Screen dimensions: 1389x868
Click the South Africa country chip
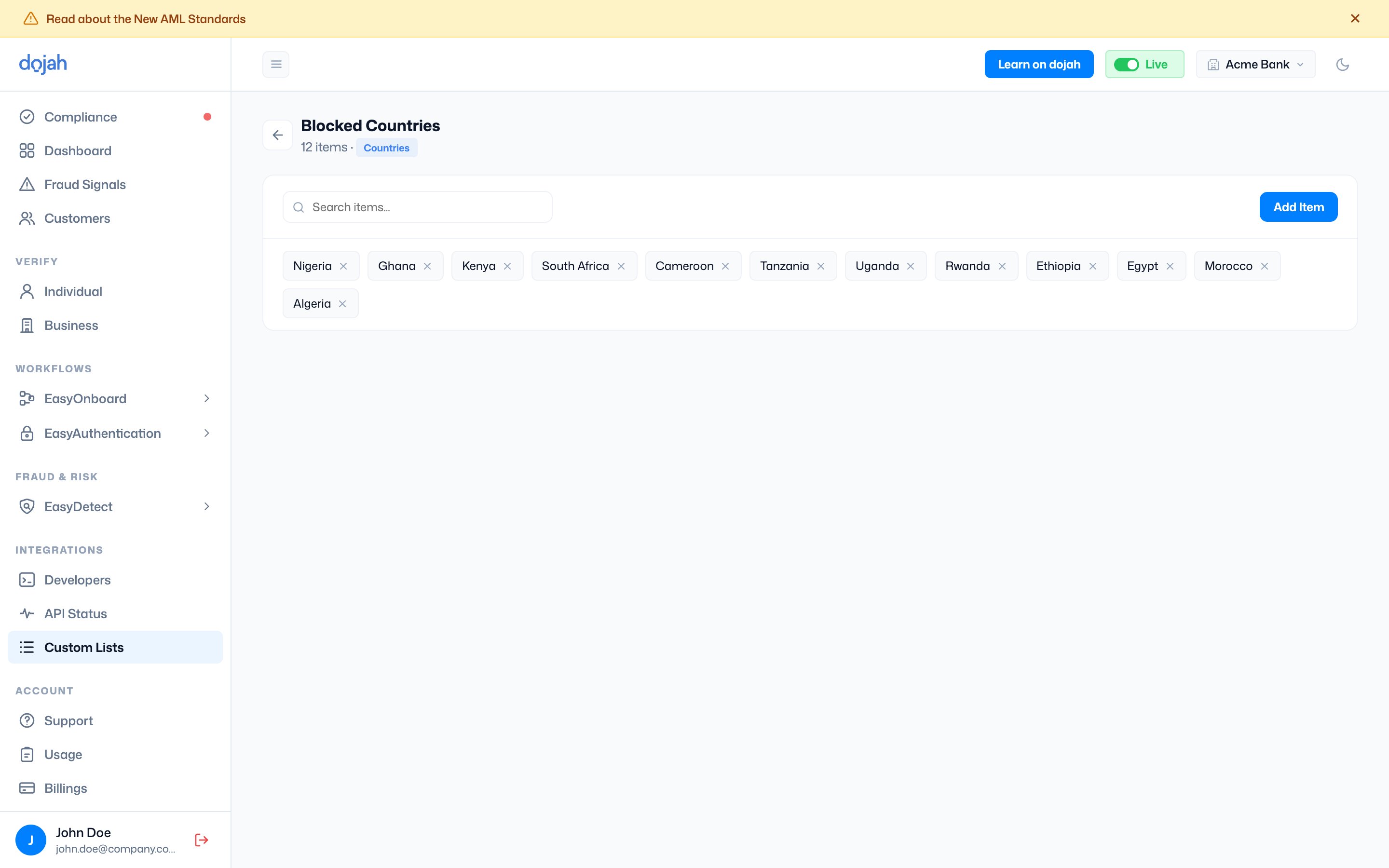tap(585, 266)
